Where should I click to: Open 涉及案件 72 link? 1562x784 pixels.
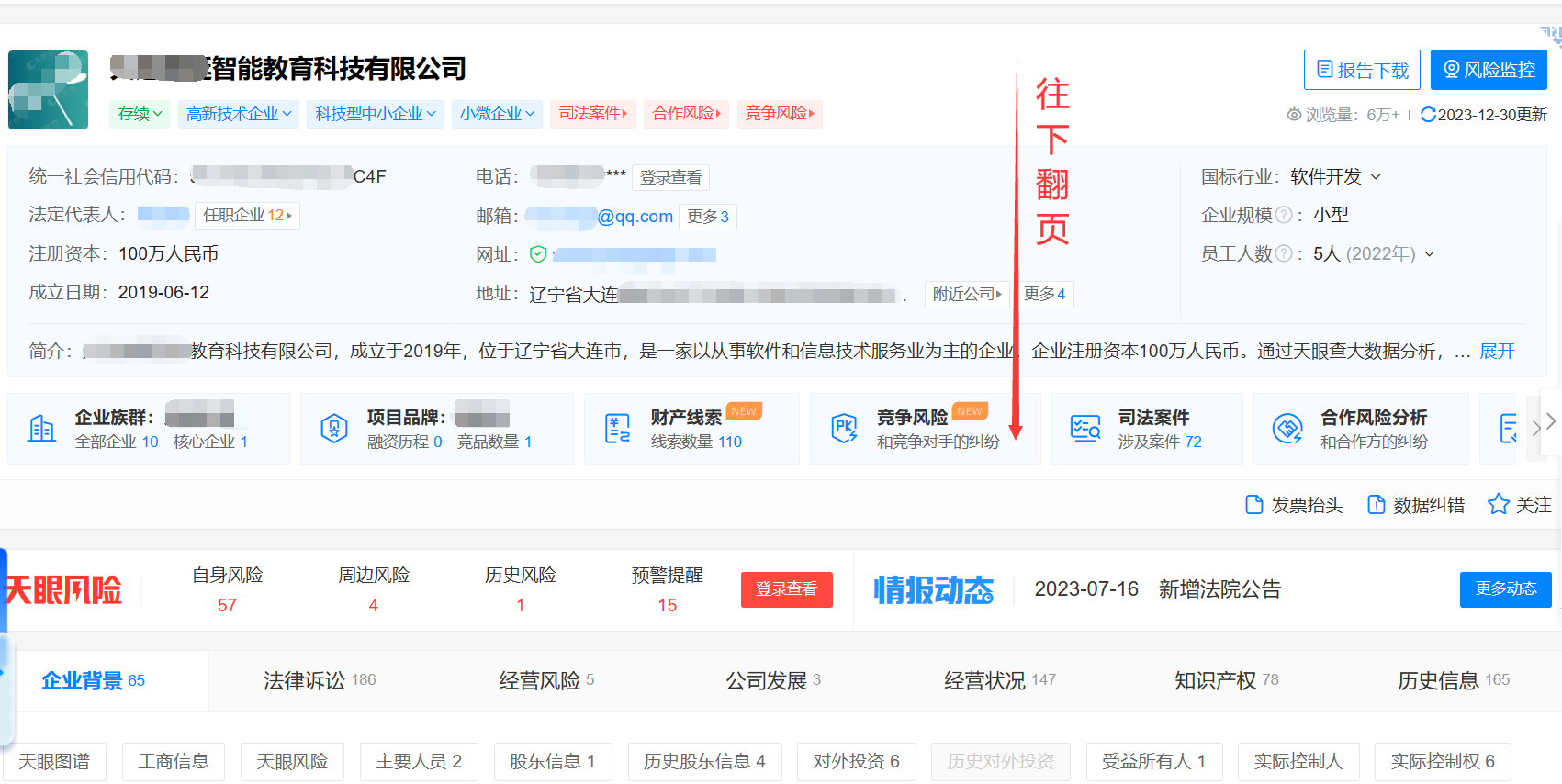coord(1160,442)
